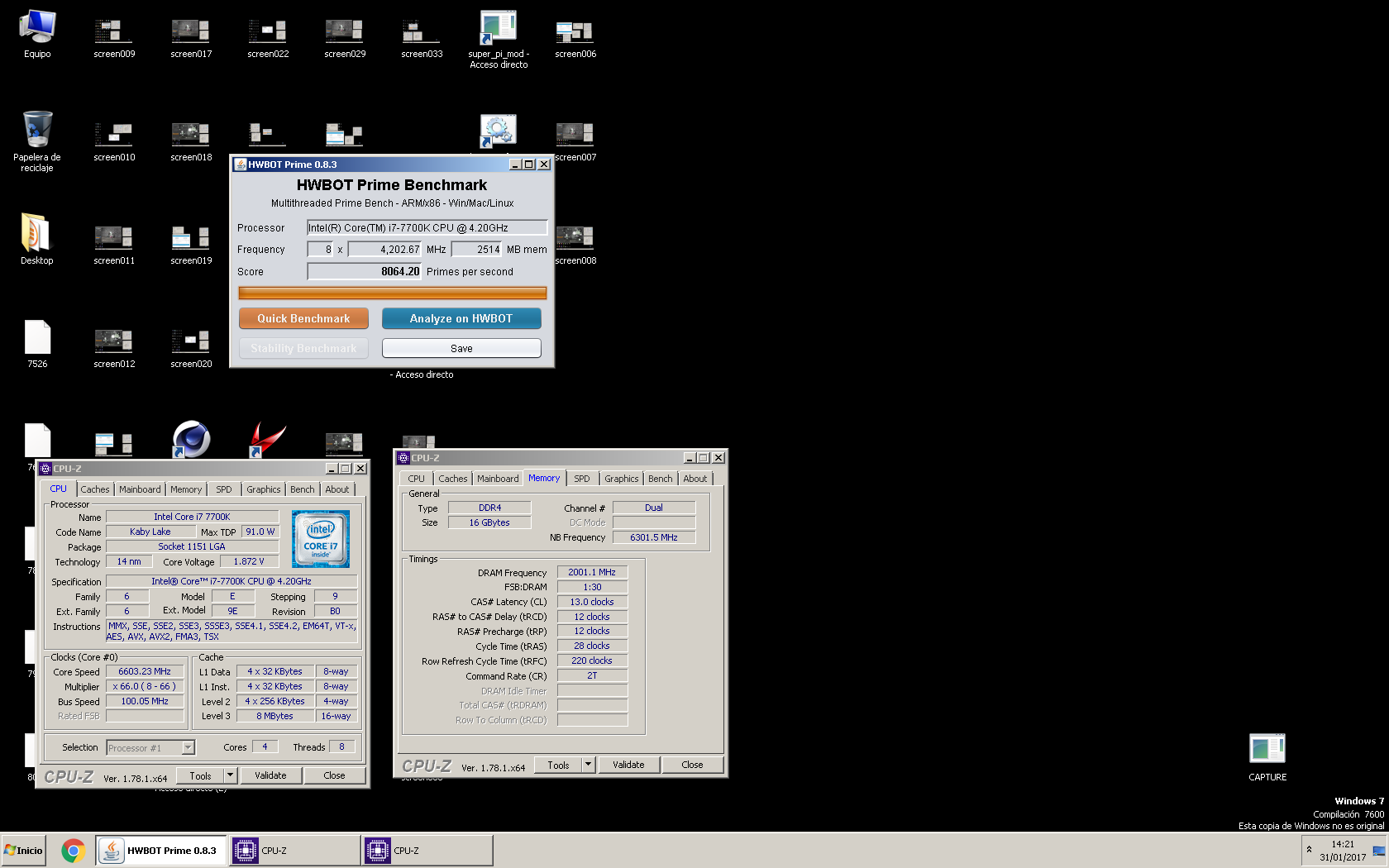Select the screen012 desktop file
The width and height of the screenshot is (1389, 868).
click(x=114, y=347)
